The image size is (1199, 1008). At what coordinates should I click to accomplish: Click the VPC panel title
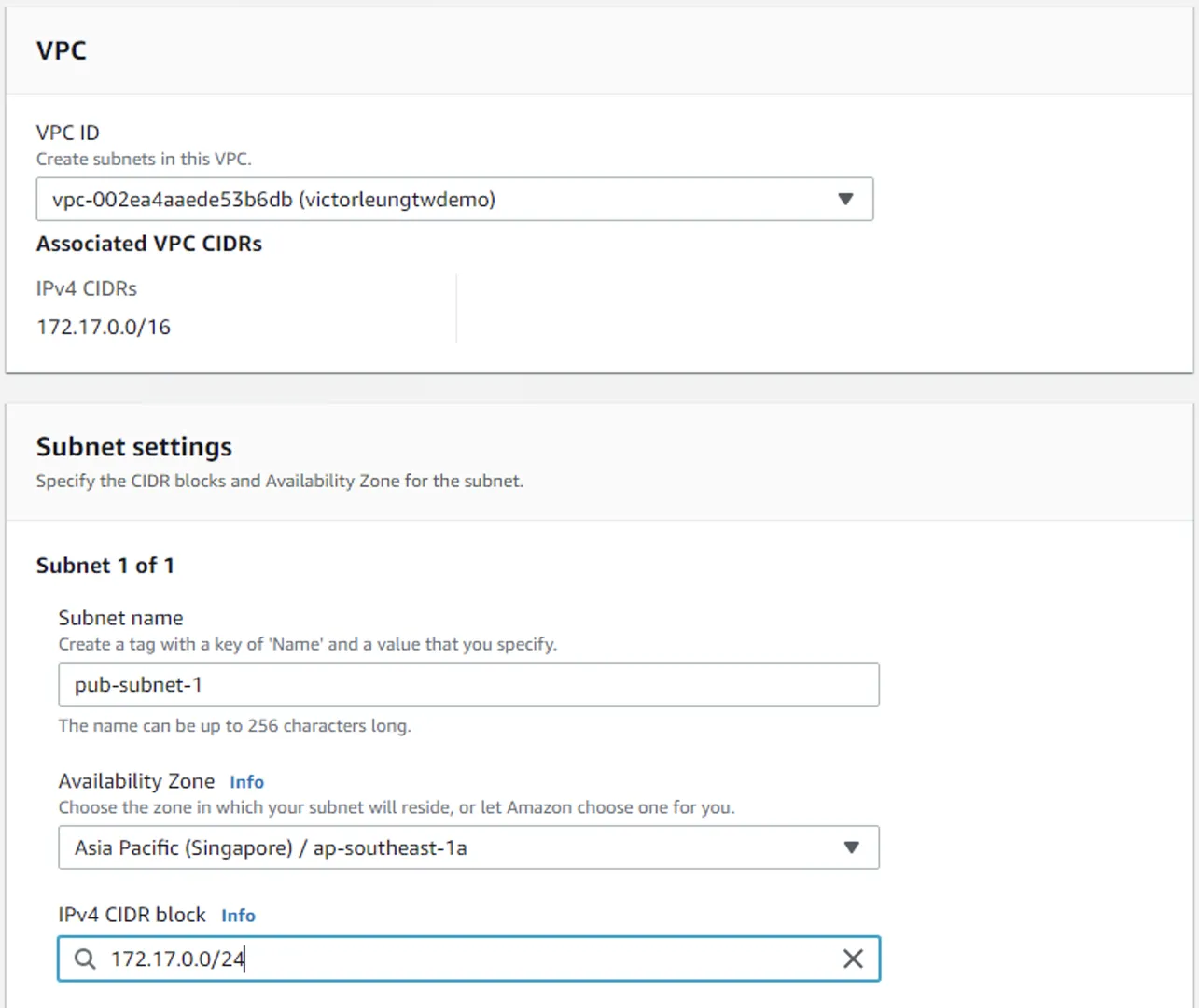point(61,50)
